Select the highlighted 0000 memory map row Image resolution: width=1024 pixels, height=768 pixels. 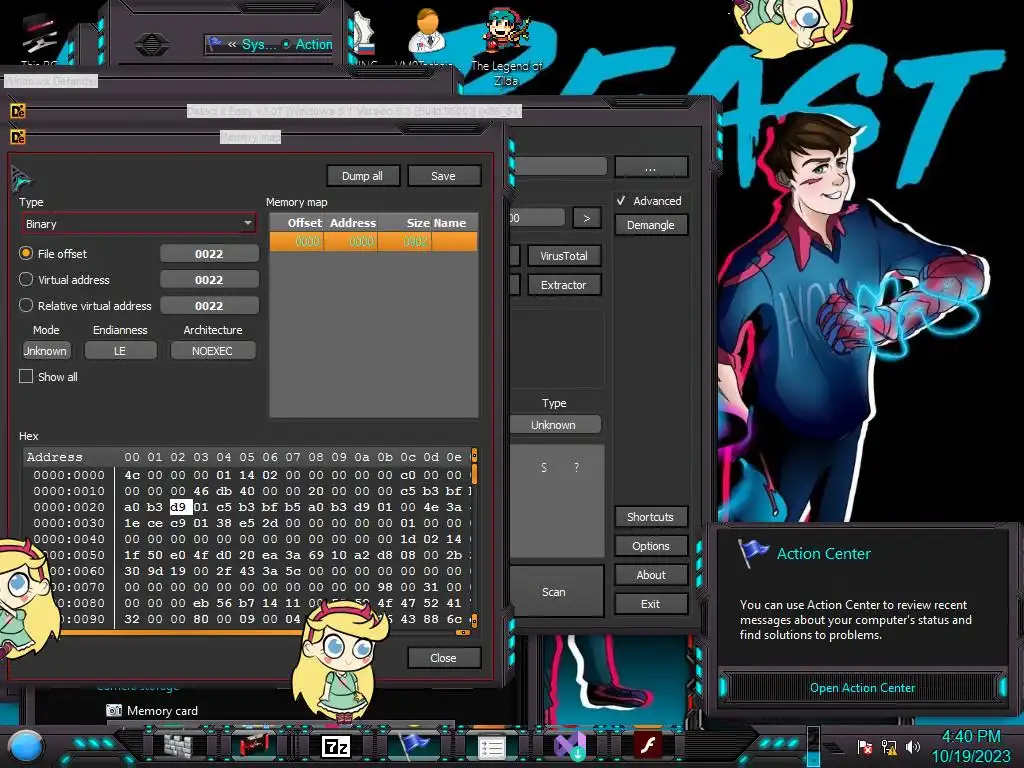[x=374, y=242]
